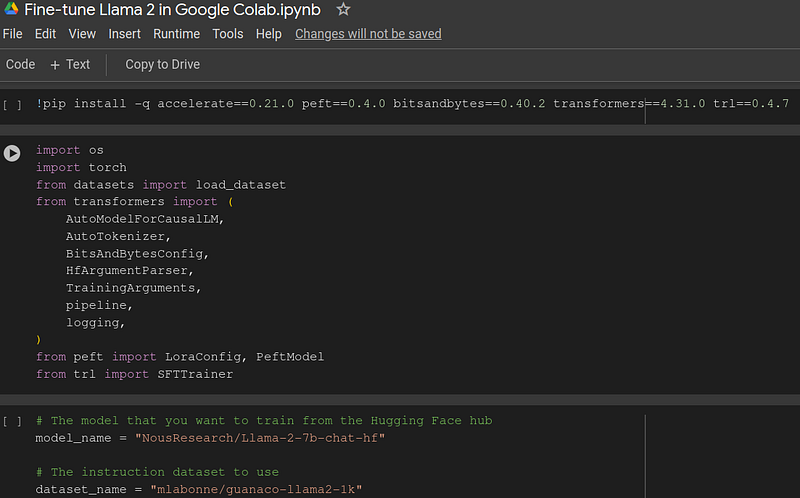Click the '# The instruction dataset to use' comment
The image size is (800, 498).
pyautogui.click(x=157, y=472)
